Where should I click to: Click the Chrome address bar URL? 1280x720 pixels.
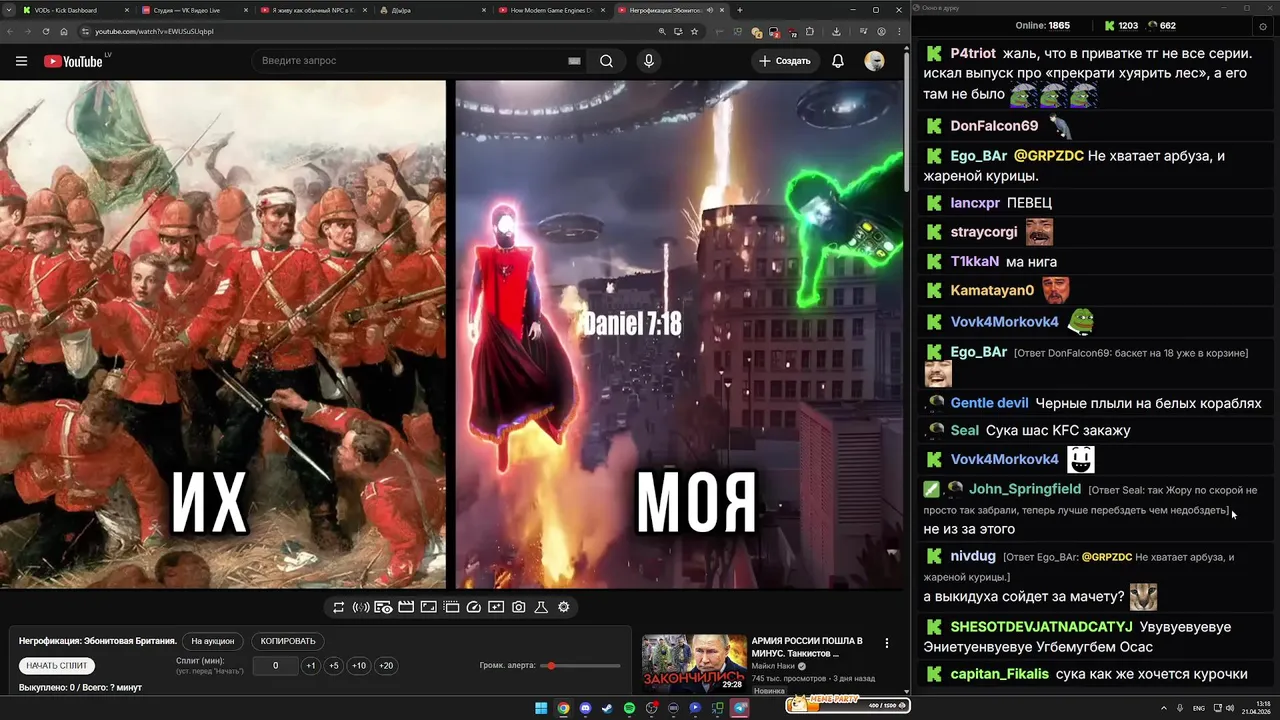(154, 31)
